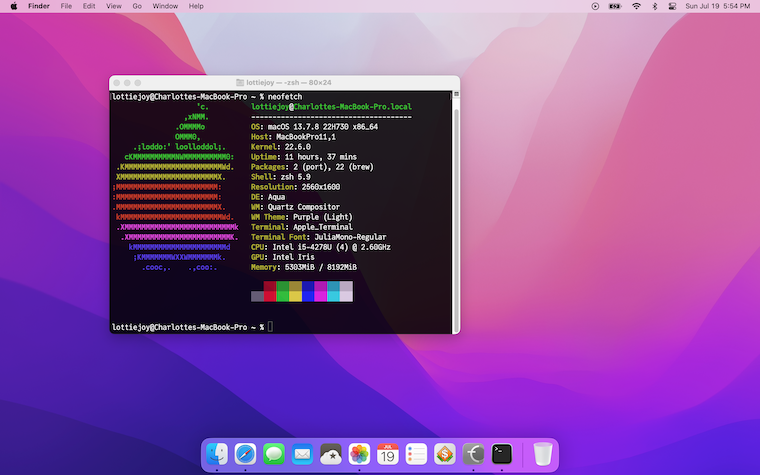Click the bright magenta swatch in neofetch palette
The width and height of the screenshot is (760, 475).
point(321,296)
